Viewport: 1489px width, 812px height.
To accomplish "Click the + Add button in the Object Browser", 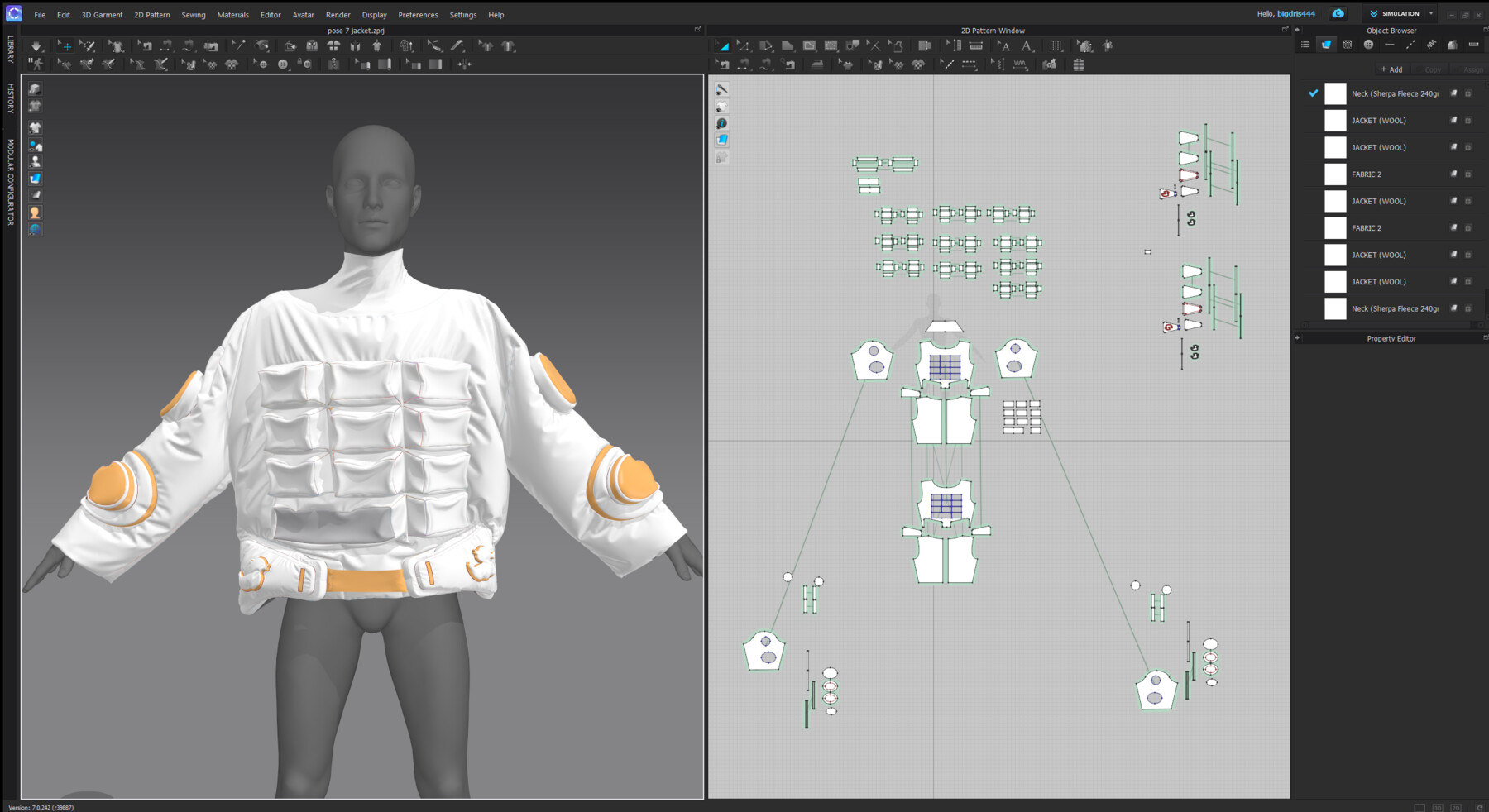I will 1391,69.
